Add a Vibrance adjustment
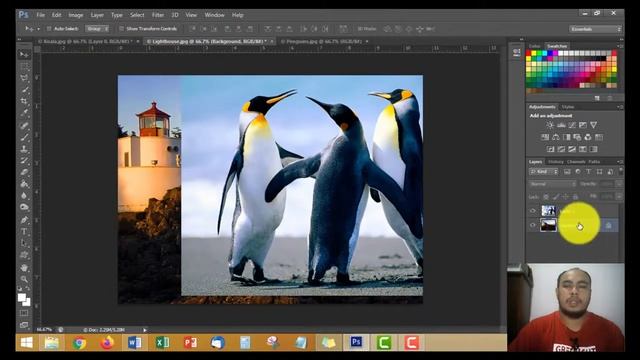640x360 pixels. tap(593, 125)
